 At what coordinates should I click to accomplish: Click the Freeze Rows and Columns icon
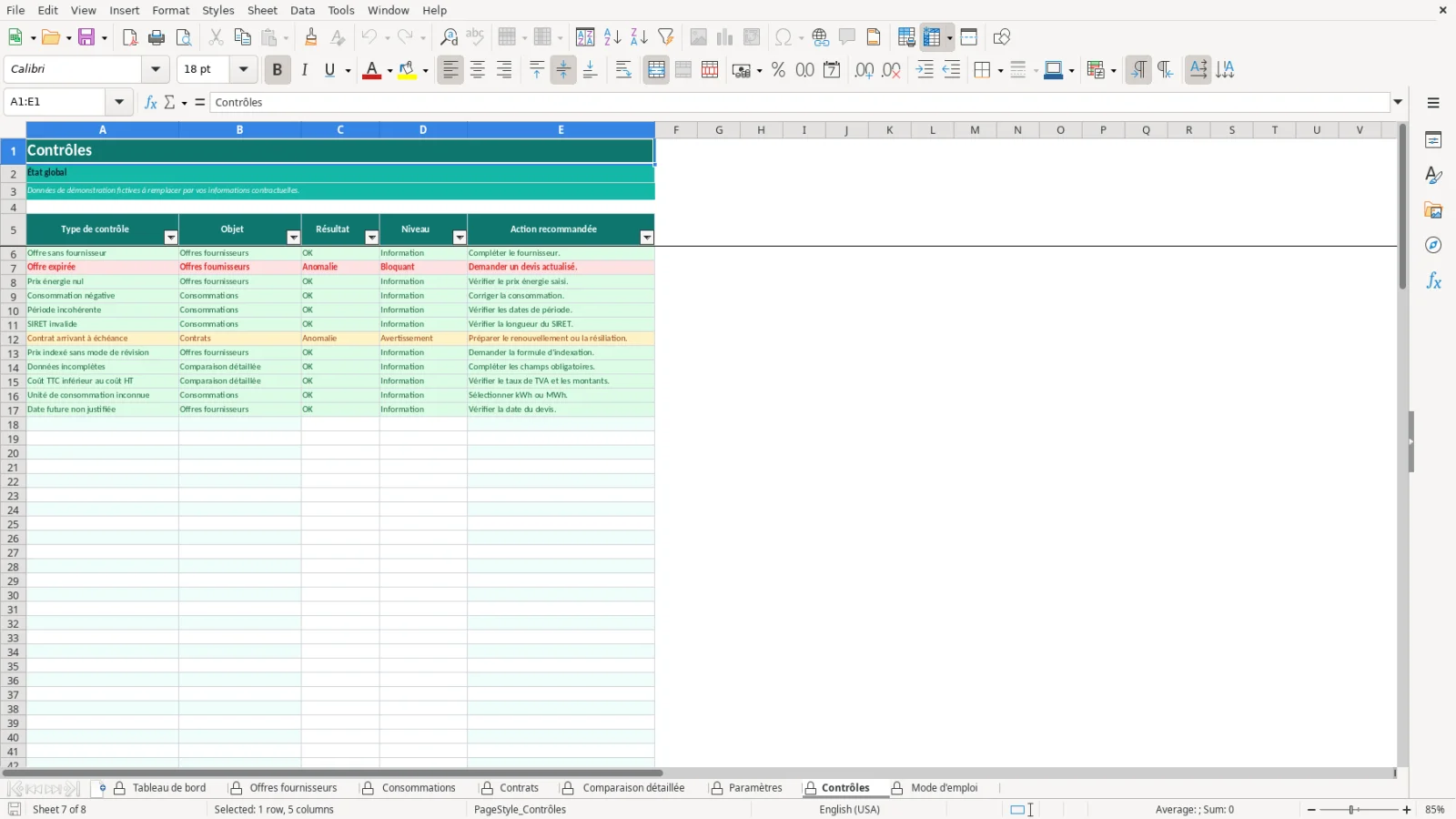932,37
